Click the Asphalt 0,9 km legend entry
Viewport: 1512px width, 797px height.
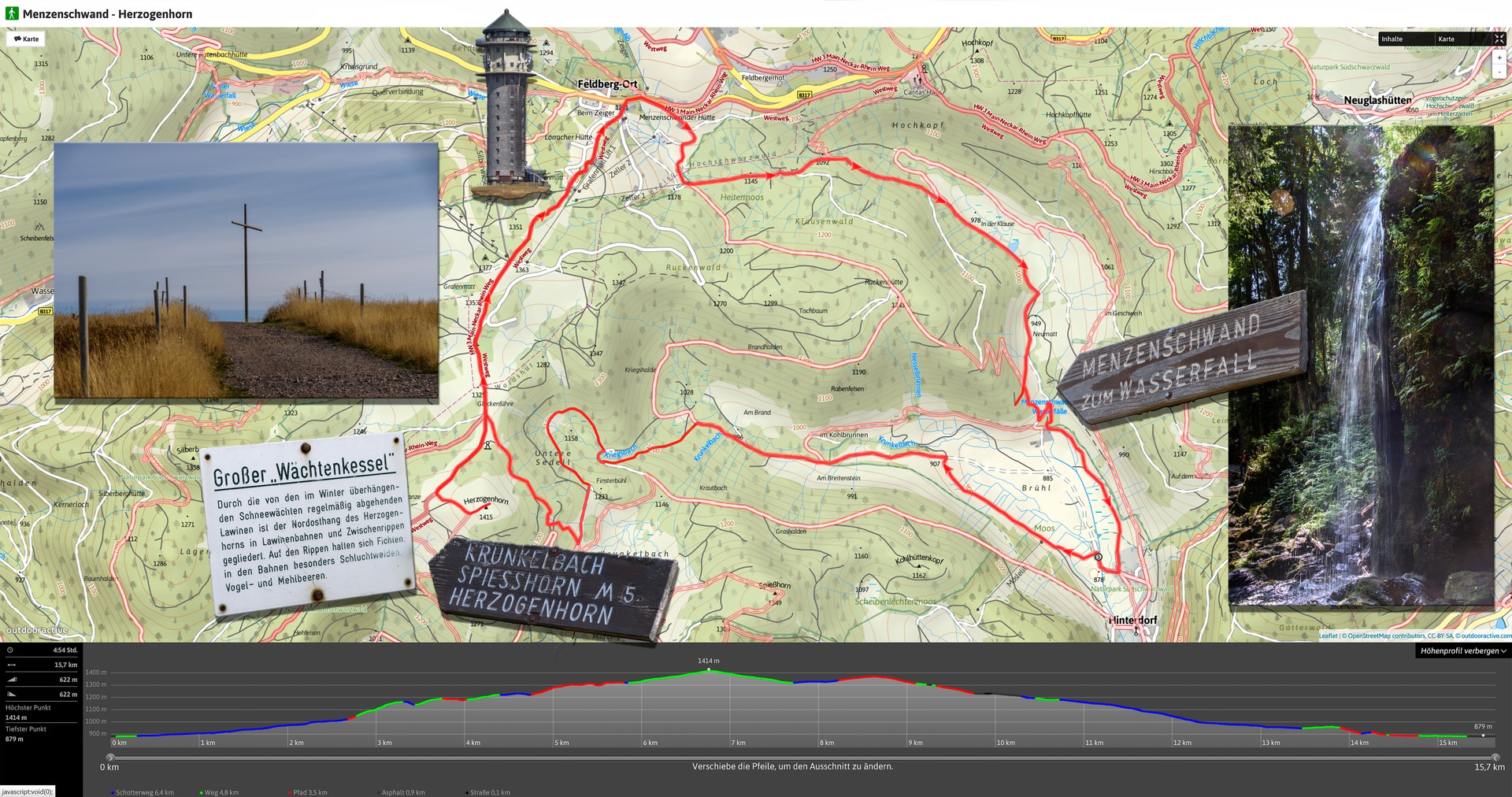[x=402, y=792]
